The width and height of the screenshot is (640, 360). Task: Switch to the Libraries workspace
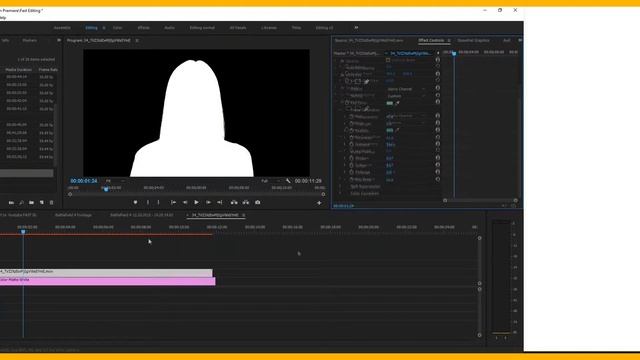point(269,28)
